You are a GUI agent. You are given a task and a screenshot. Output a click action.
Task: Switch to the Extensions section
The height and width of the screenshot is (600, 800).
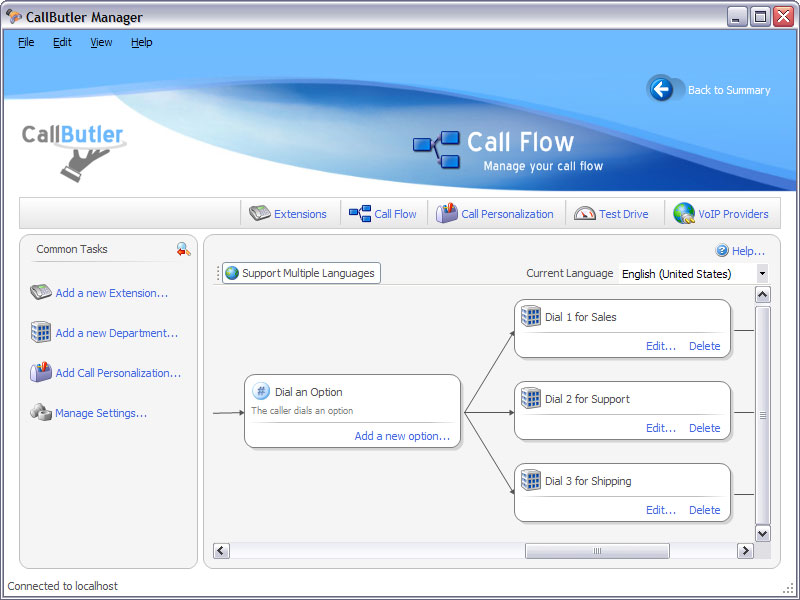[x=288, y=213]
